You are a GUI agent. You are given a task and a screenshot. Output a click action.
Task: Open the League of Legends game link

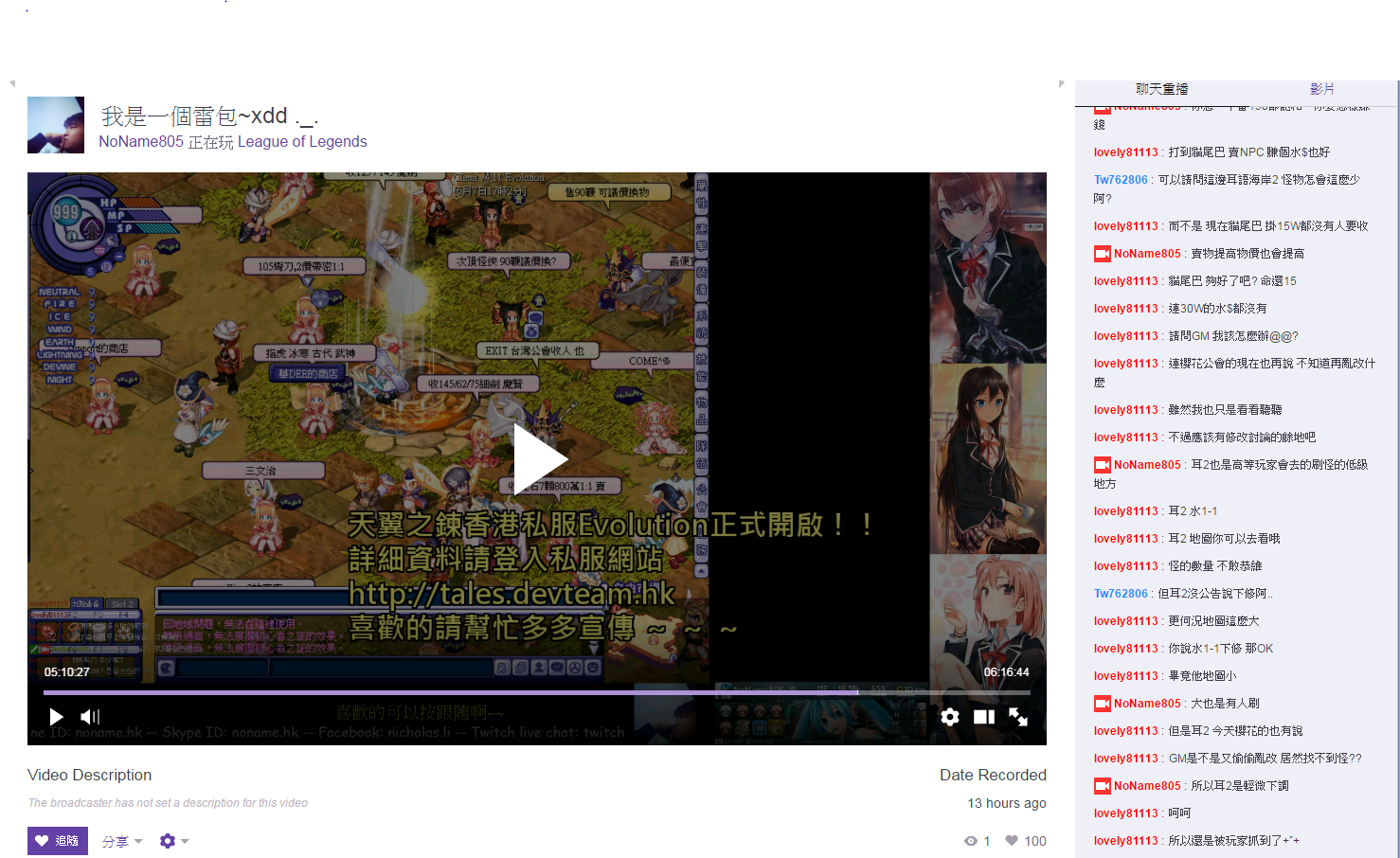302,142
